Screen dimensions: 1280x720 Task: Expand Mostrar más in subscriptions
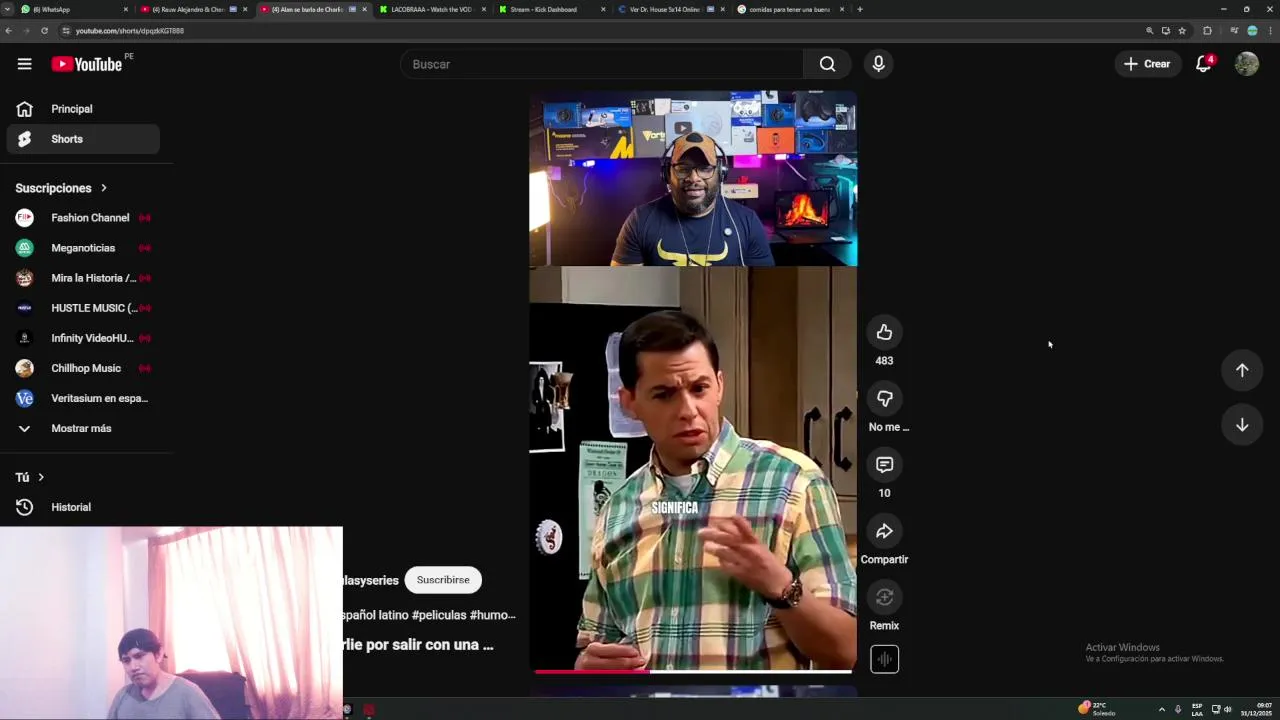(80, 428)
